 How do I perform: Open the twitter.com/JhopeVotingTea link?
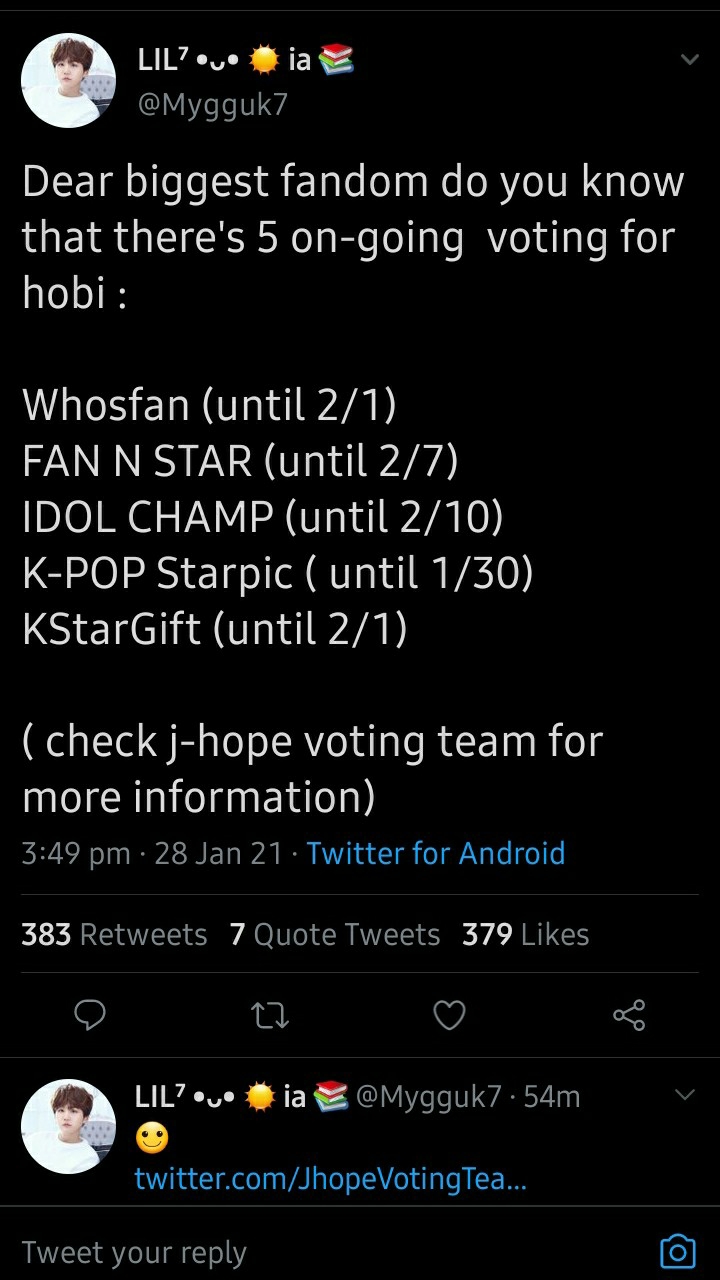pos(330,1179)
